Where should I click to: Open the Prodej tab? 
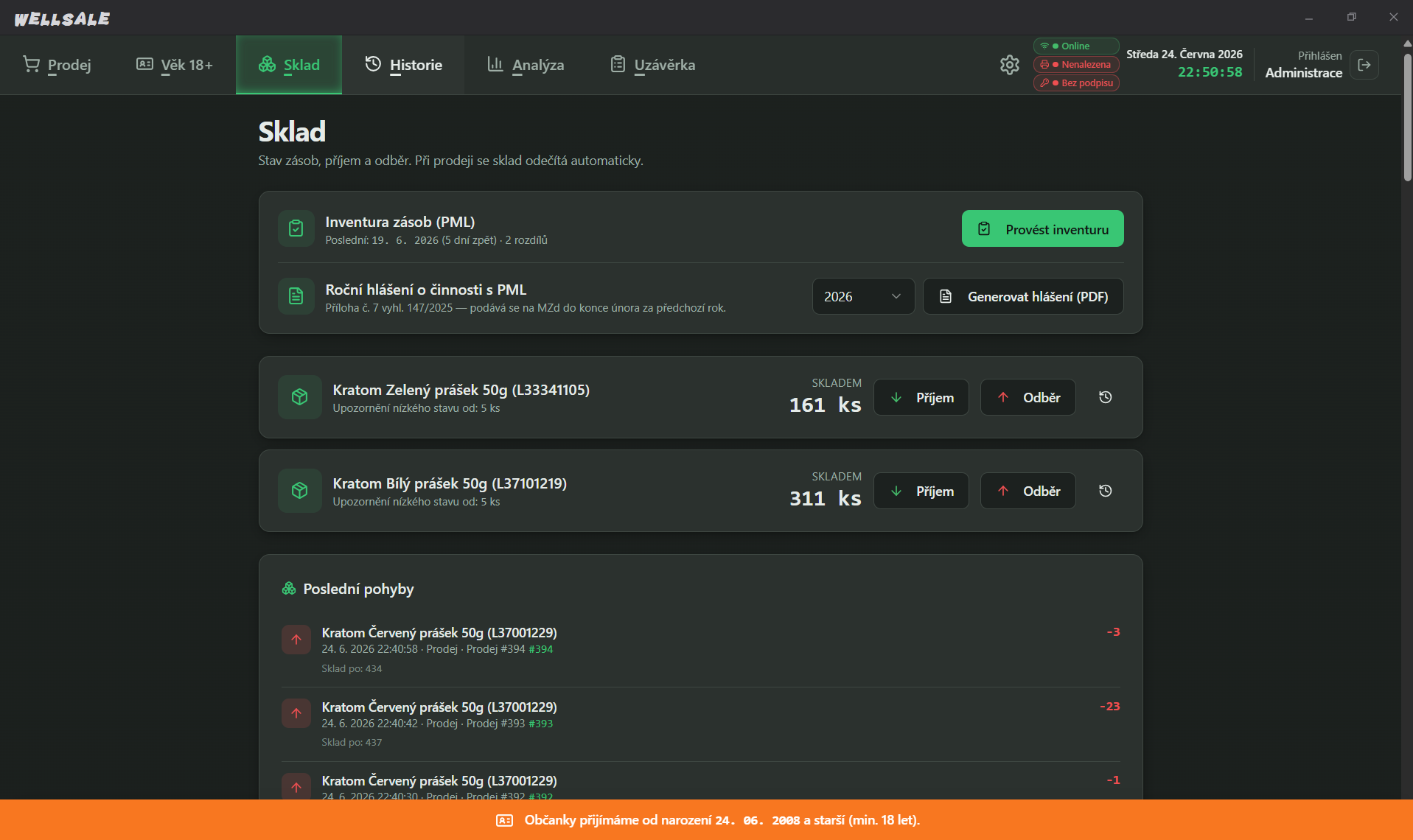(x=57, y=65)
